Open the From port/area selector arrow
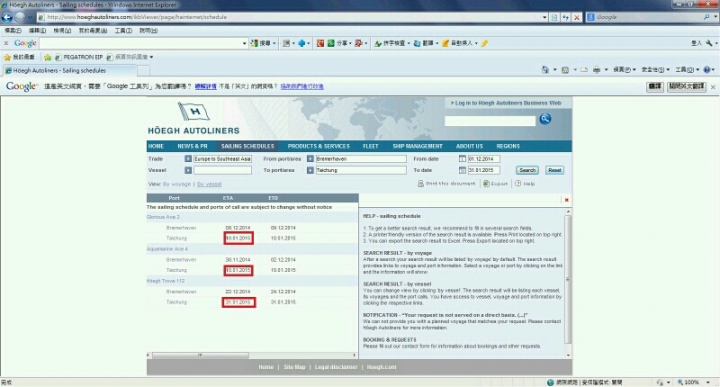The height and width of the screenshot is (387, 720). [x=310, y=159]
